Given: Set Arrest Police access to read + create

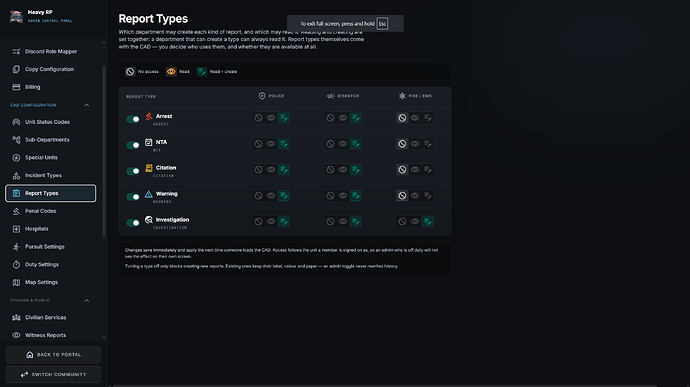Looking at the screenshot, I should coord(284,118).
